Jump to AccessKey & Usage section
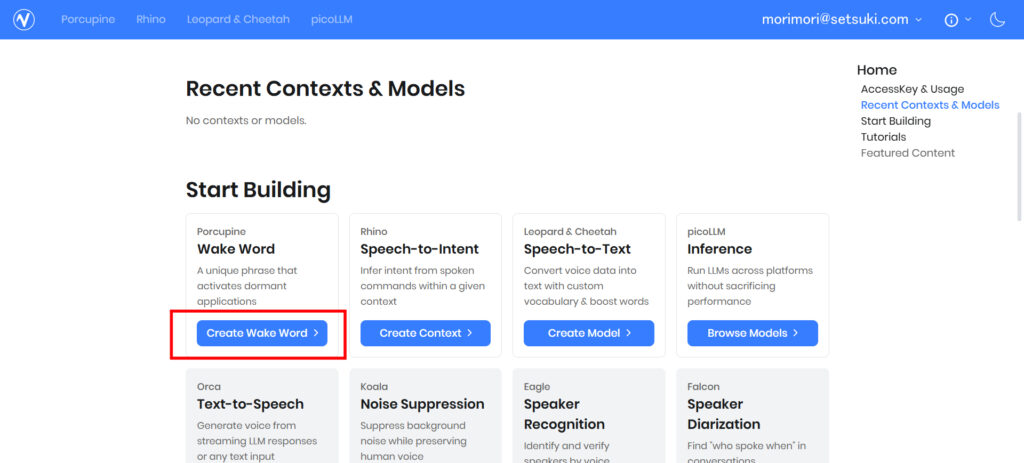Screen dimensions: 1024x463 point(912,89)
